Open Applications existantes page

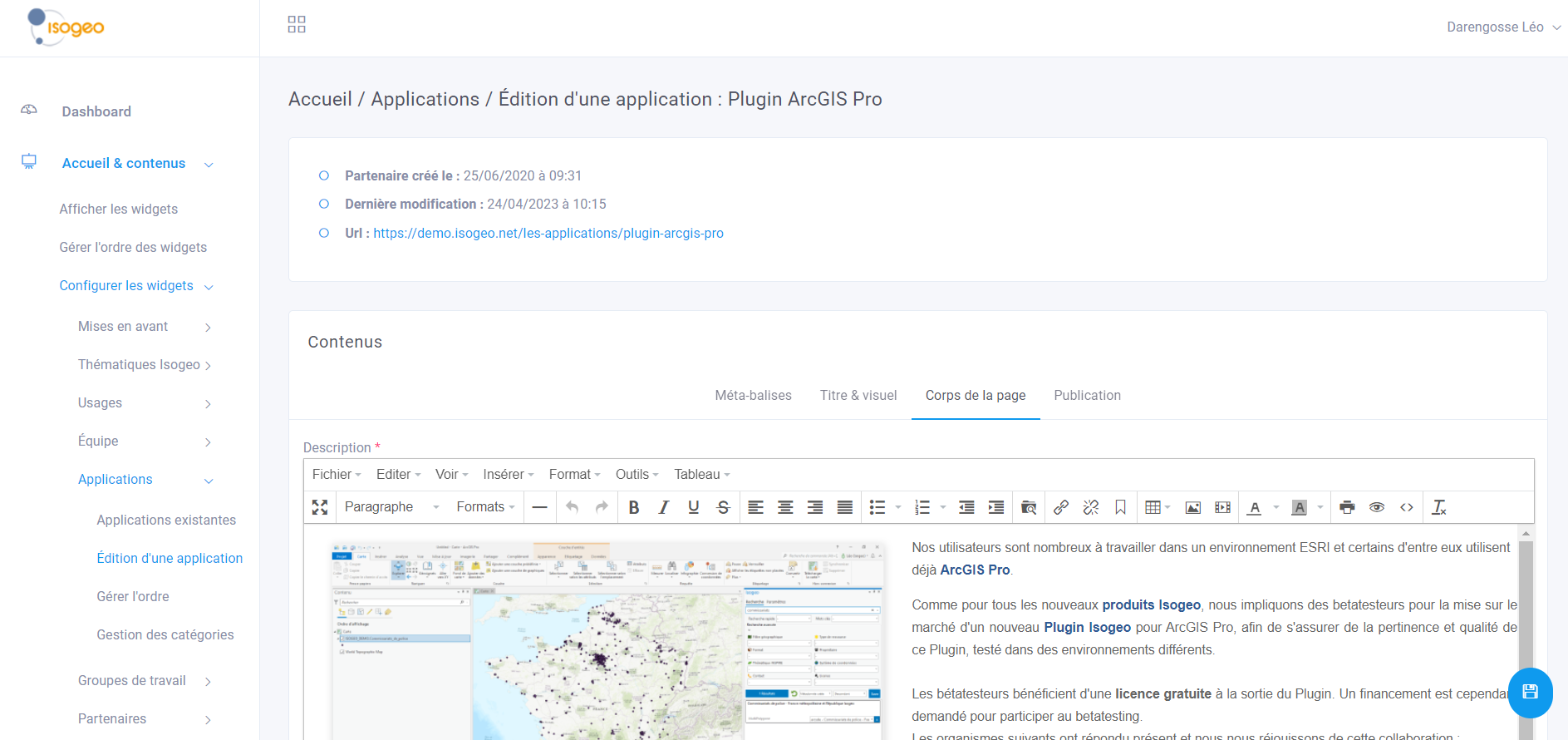(x=166, y=520)
